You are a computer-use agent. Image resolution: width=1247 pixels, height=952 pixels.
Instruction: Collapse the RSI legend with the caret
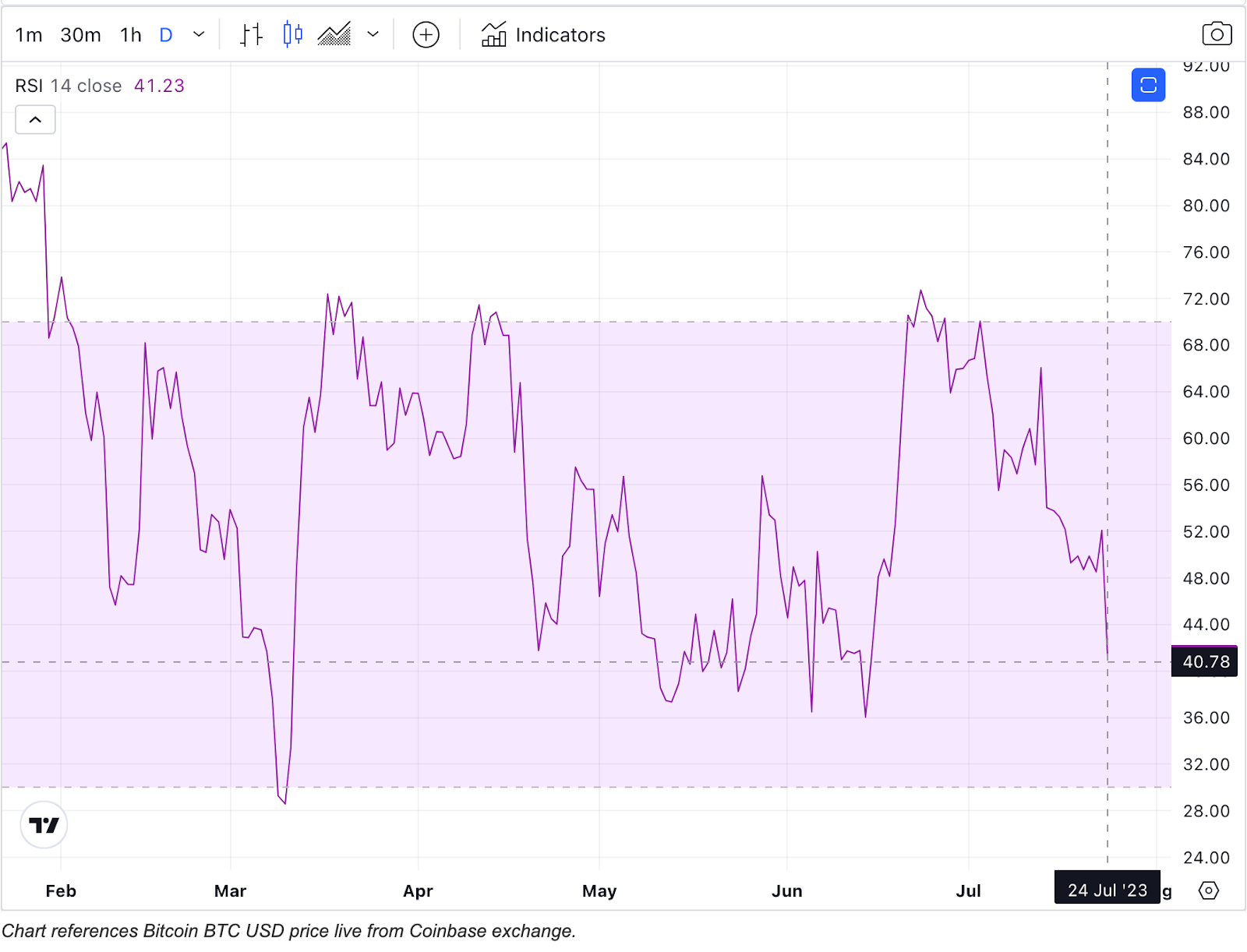click(x=35, y=120)
